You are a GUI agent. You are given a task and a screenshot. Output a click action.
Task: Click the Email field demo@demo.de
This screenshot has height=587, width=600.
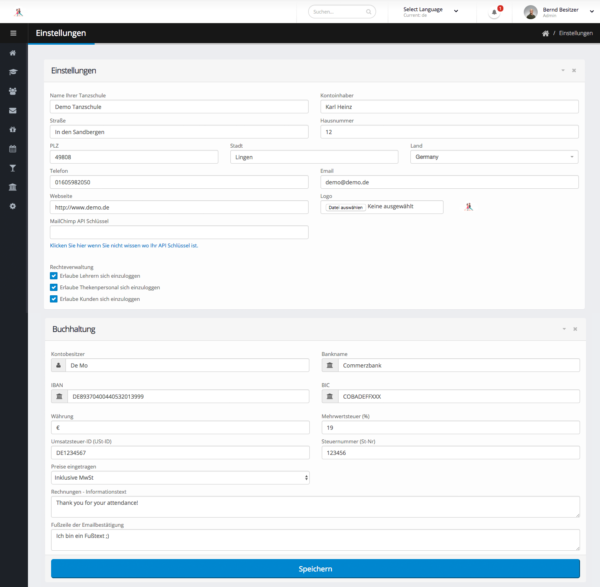(449, 182)
